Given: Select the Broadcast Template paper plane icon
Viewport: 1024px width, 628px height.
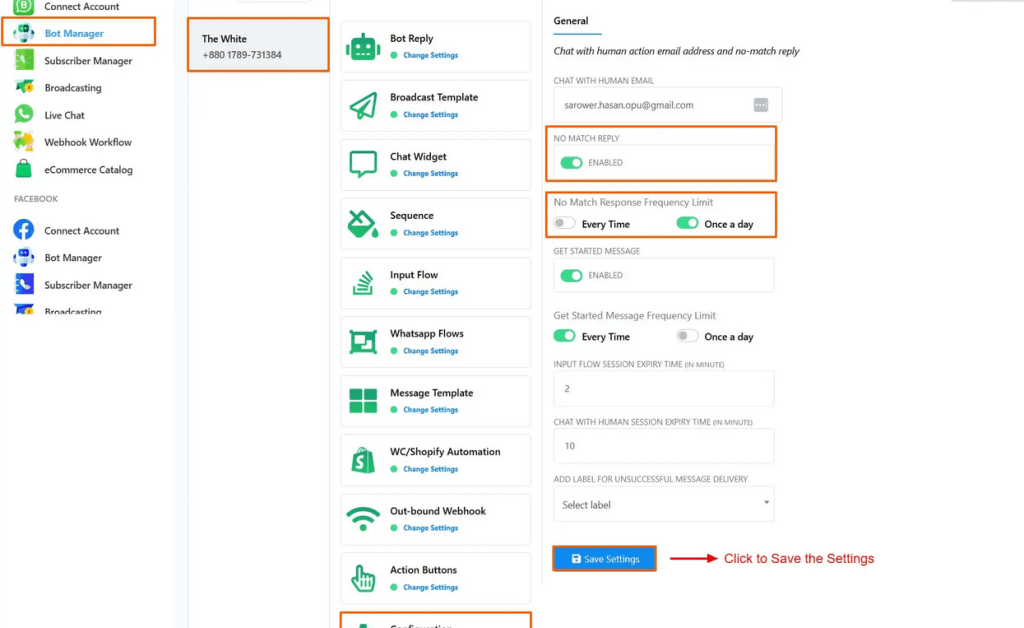Looking at the screenshot, I should (363, 106).
